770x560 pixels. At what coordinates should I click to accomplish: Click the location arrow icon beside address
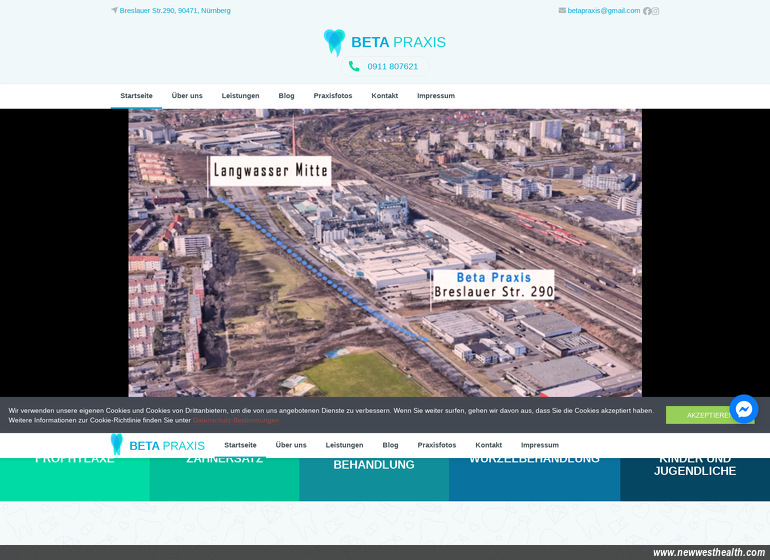pyautogui.click(x=114, y=10)
